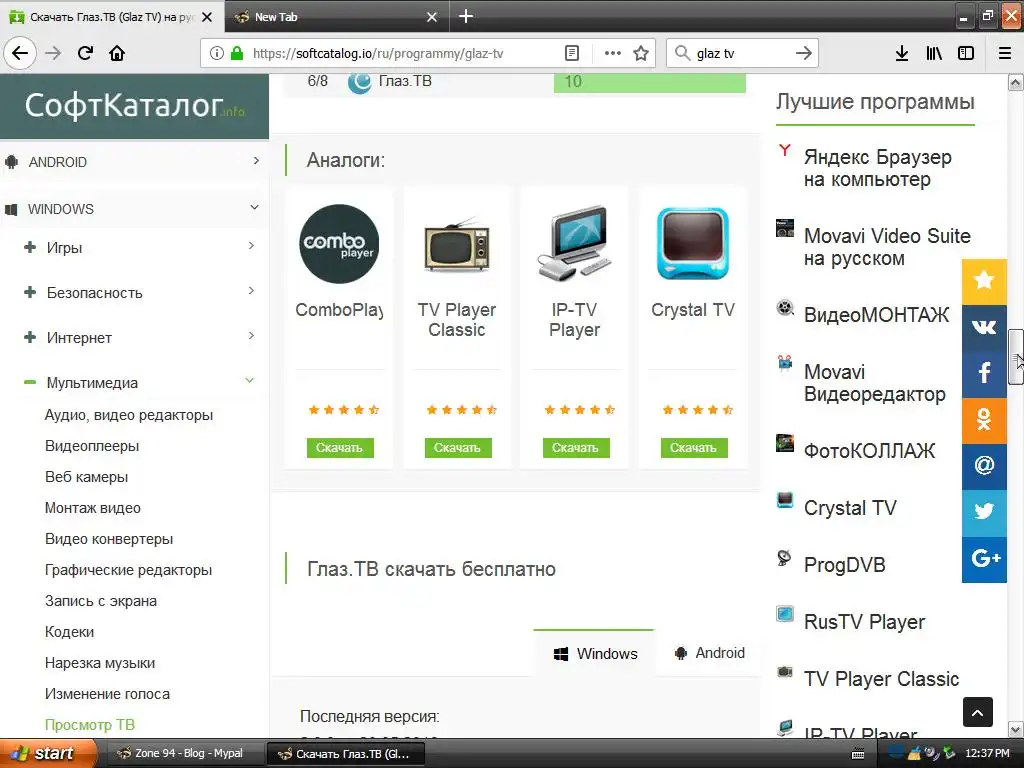This screenshot has height=768, width=1024.
Task: Add page to favorites star button
Action: click(984, 281)
